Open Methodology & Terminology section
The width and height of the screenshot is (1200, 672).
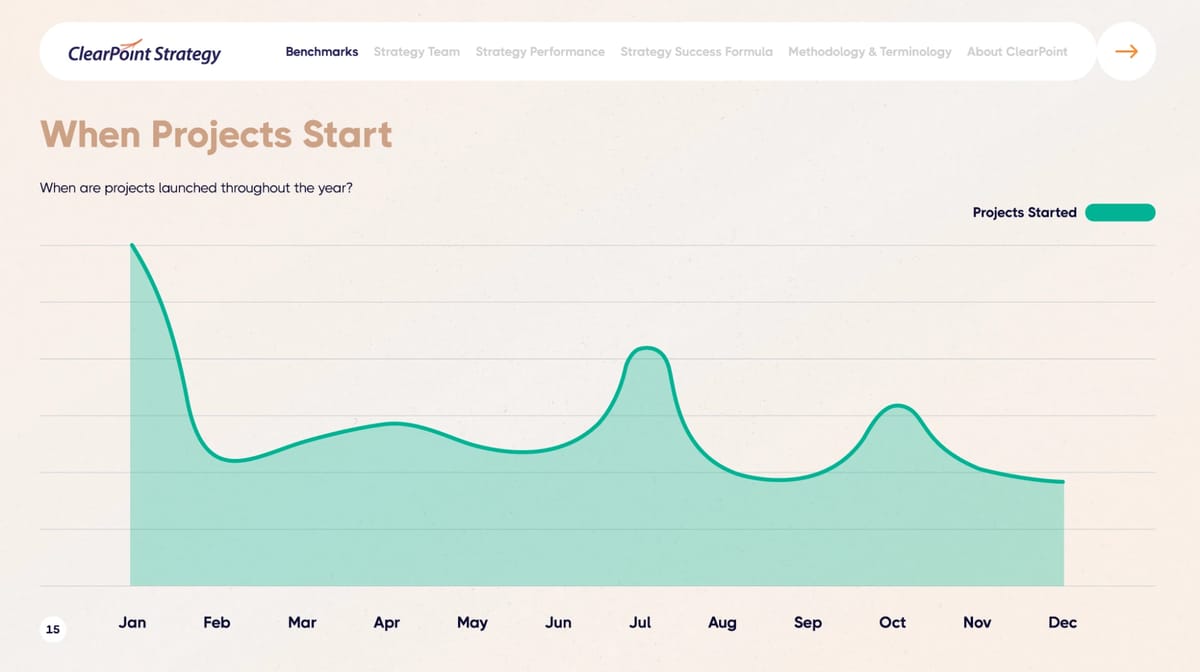[x=870, y=51]
